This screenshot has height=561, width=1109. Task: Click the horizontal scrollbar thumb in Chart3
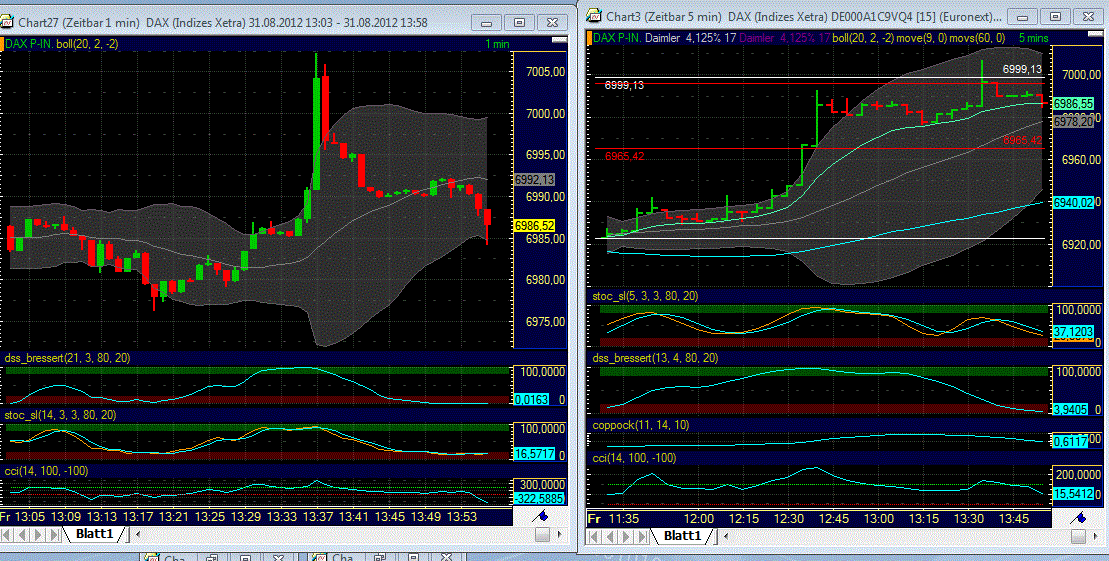[x=1078, y=537]
